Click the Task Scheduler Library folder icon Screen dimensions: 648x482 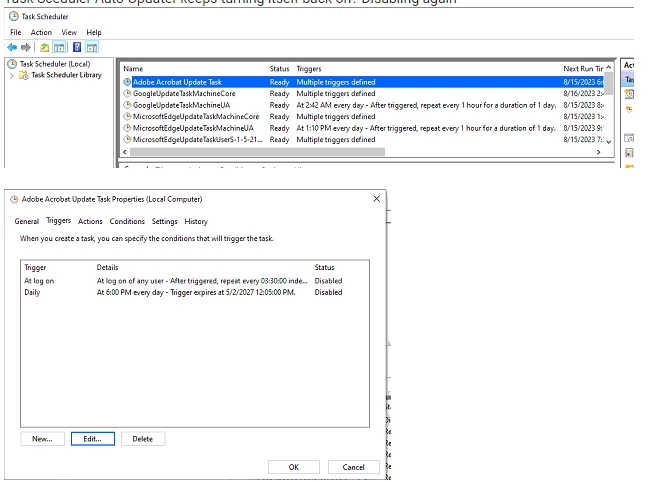click(x=24, y=75)
